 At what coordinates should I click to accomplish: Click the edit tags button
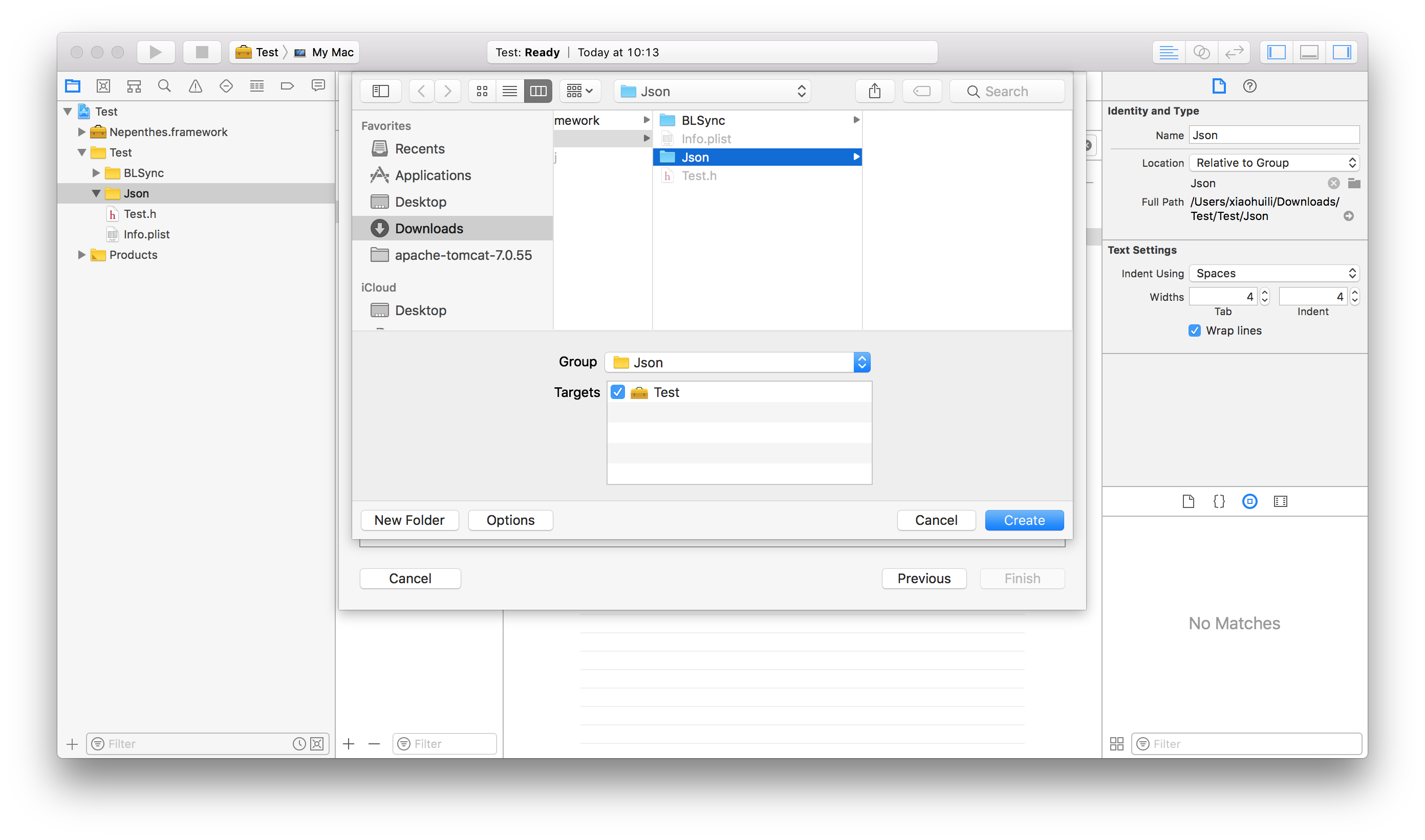922,91
